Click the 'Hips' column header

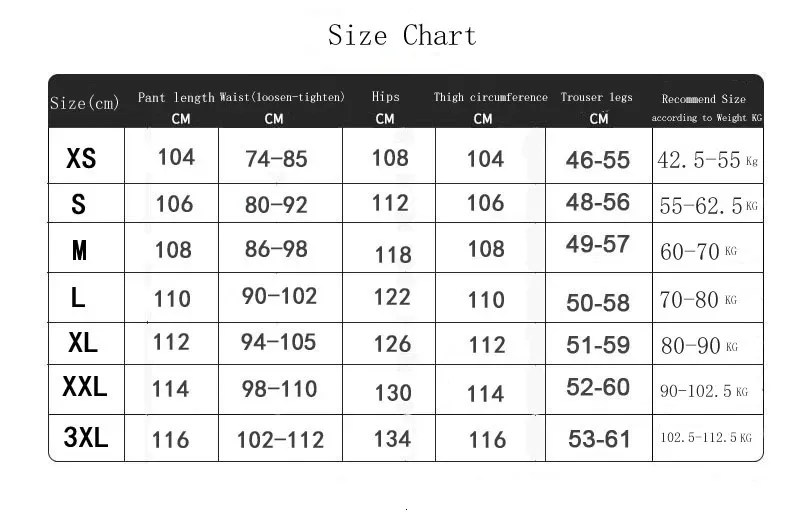pyautogui.click(x=385, y=97)
